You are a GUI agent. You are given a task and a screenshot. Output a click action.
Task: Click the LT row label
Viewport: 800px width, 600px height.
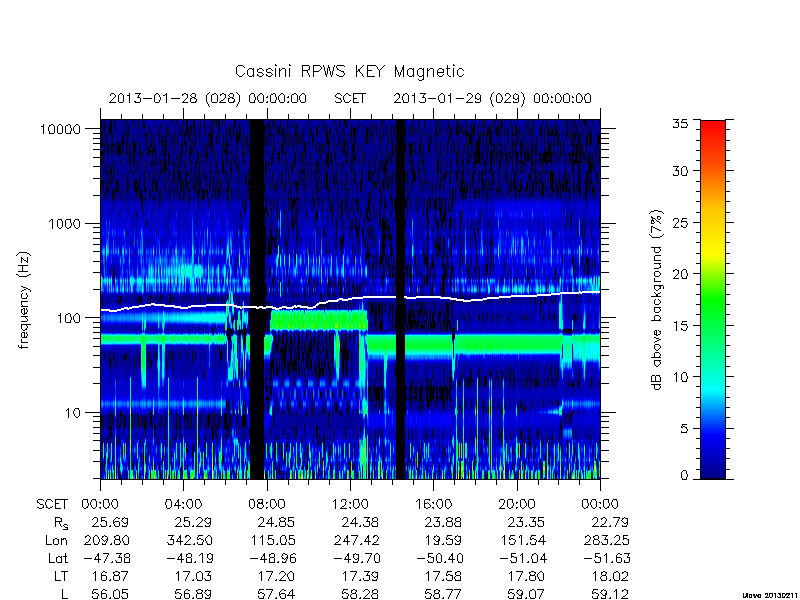(x=61, y=577)
